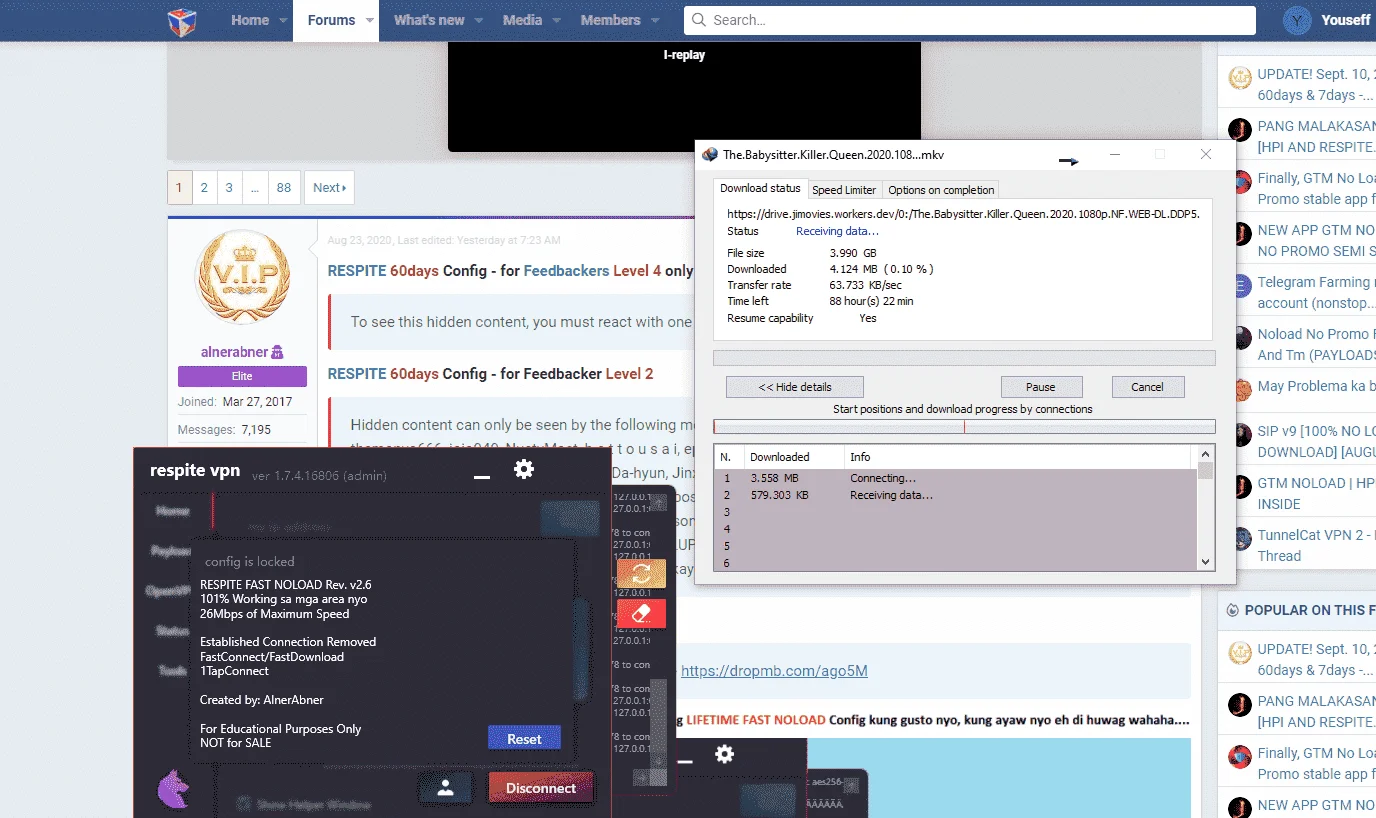Viewport: 1376px width, 818px height.
Task: Click the Disconnect button
Action: [x=541, y=788]
